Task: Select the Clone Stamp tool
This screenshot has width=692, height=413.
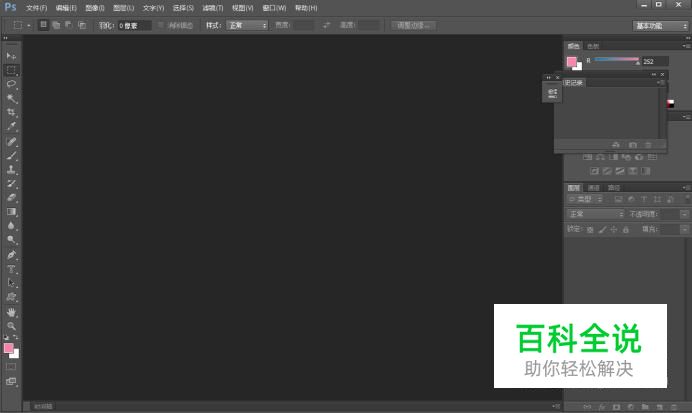Action: (x=11, y=169)
